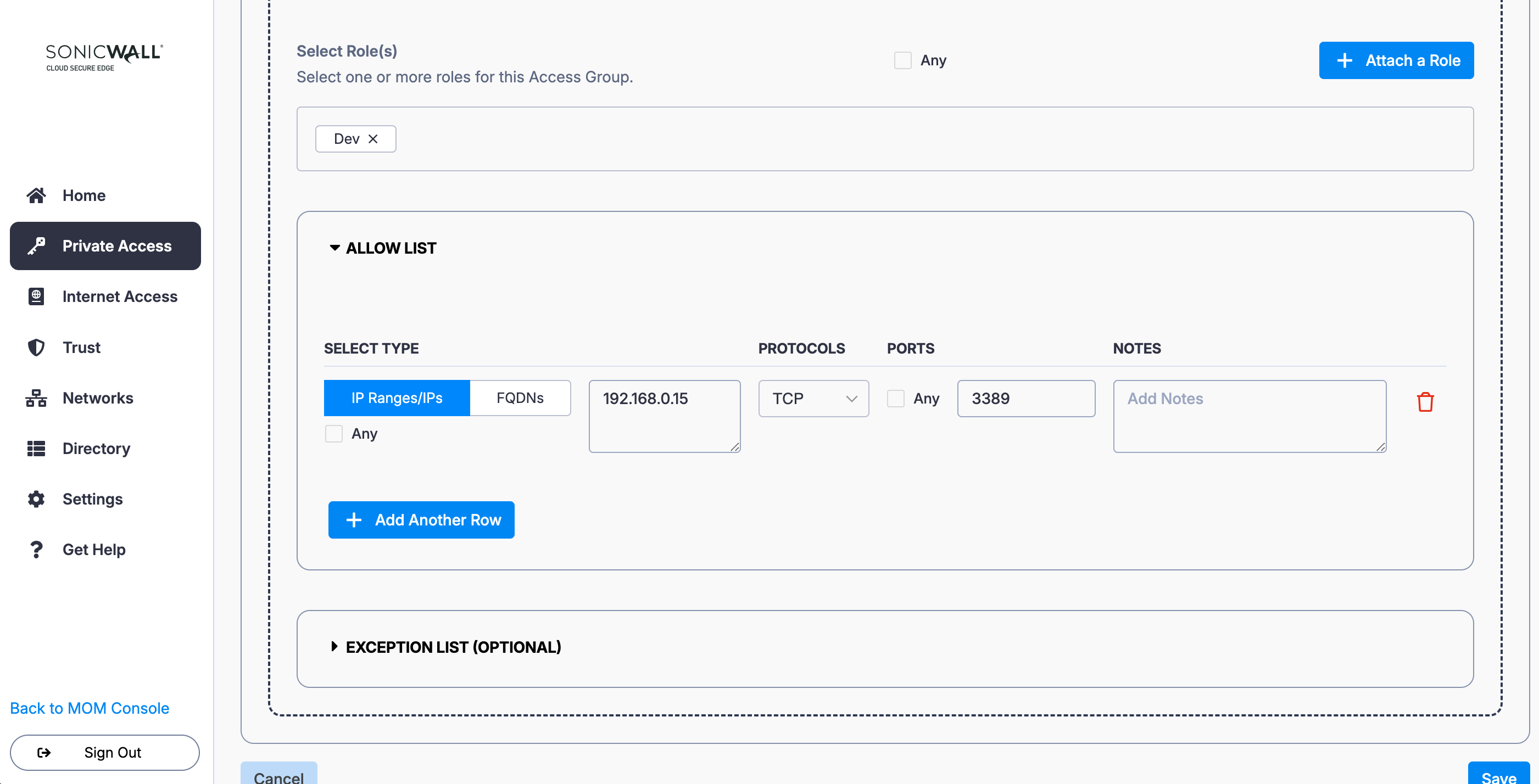Click the Home house icon in sidebar

coord(36,195)
